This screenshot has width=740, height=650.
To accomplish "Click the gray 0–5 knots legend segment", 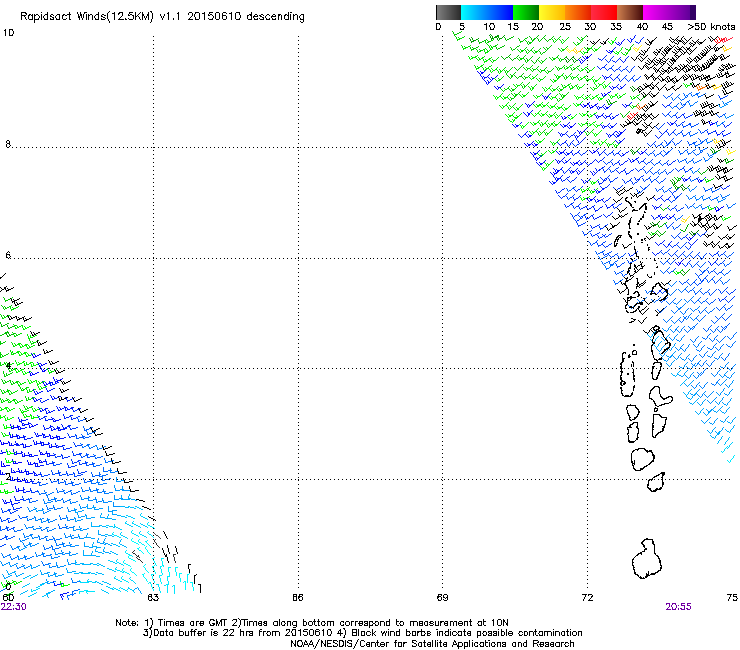I will (x=448, y=12).
